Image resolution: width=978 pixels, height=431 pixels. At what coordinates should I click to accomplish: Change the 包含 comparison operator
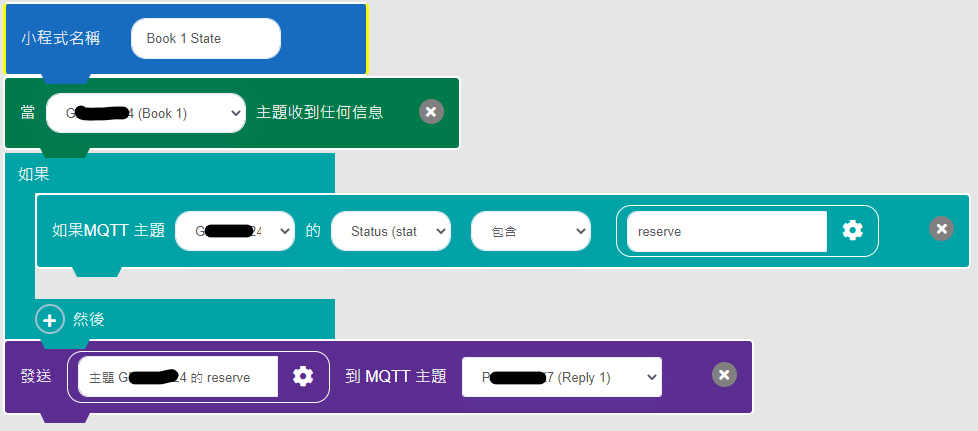(x=531, y=231)
